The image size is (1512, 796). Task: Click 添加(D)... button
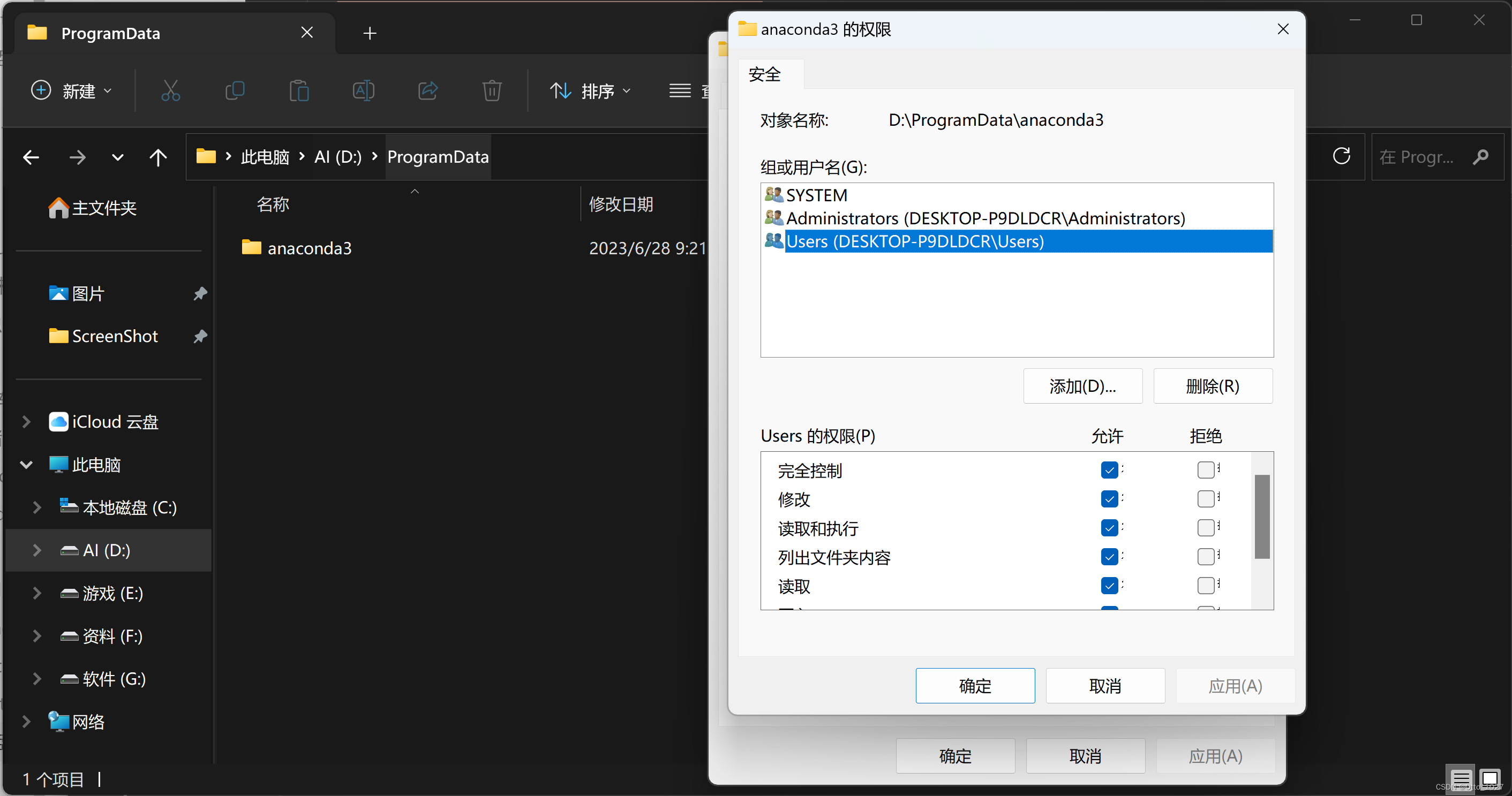click(x=1083, y=386)
